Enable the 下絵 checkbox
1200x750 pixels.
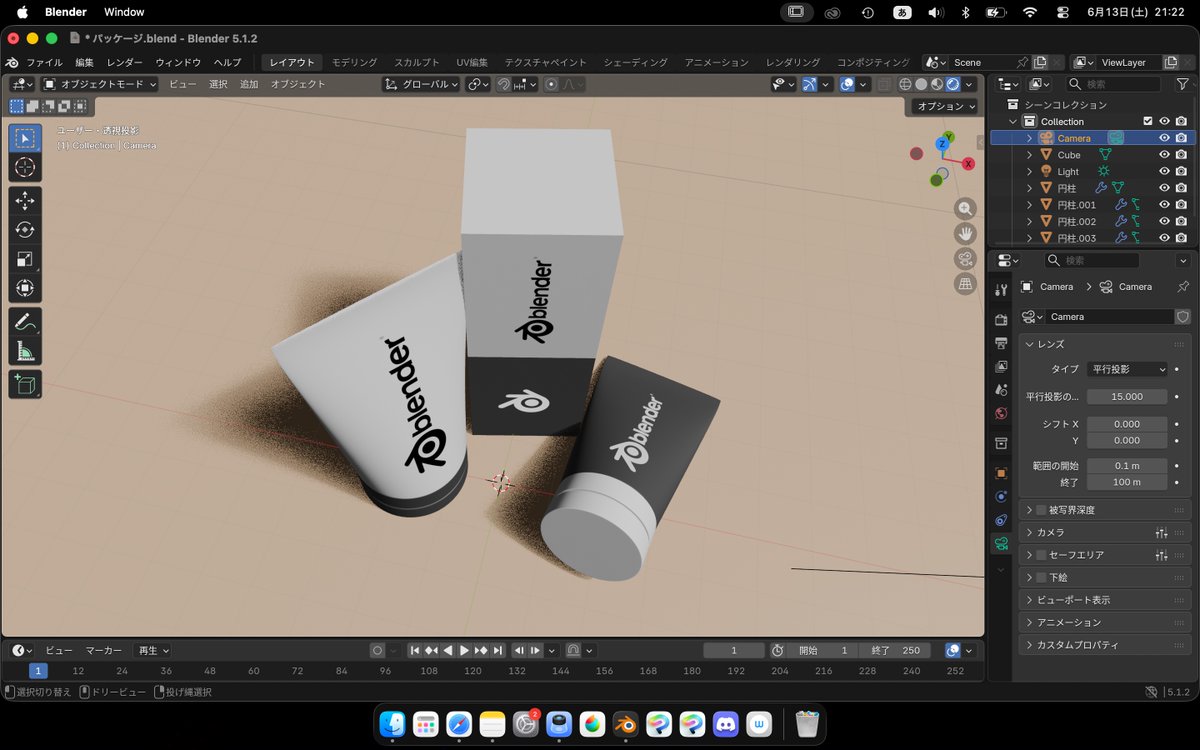point(1041,578)
